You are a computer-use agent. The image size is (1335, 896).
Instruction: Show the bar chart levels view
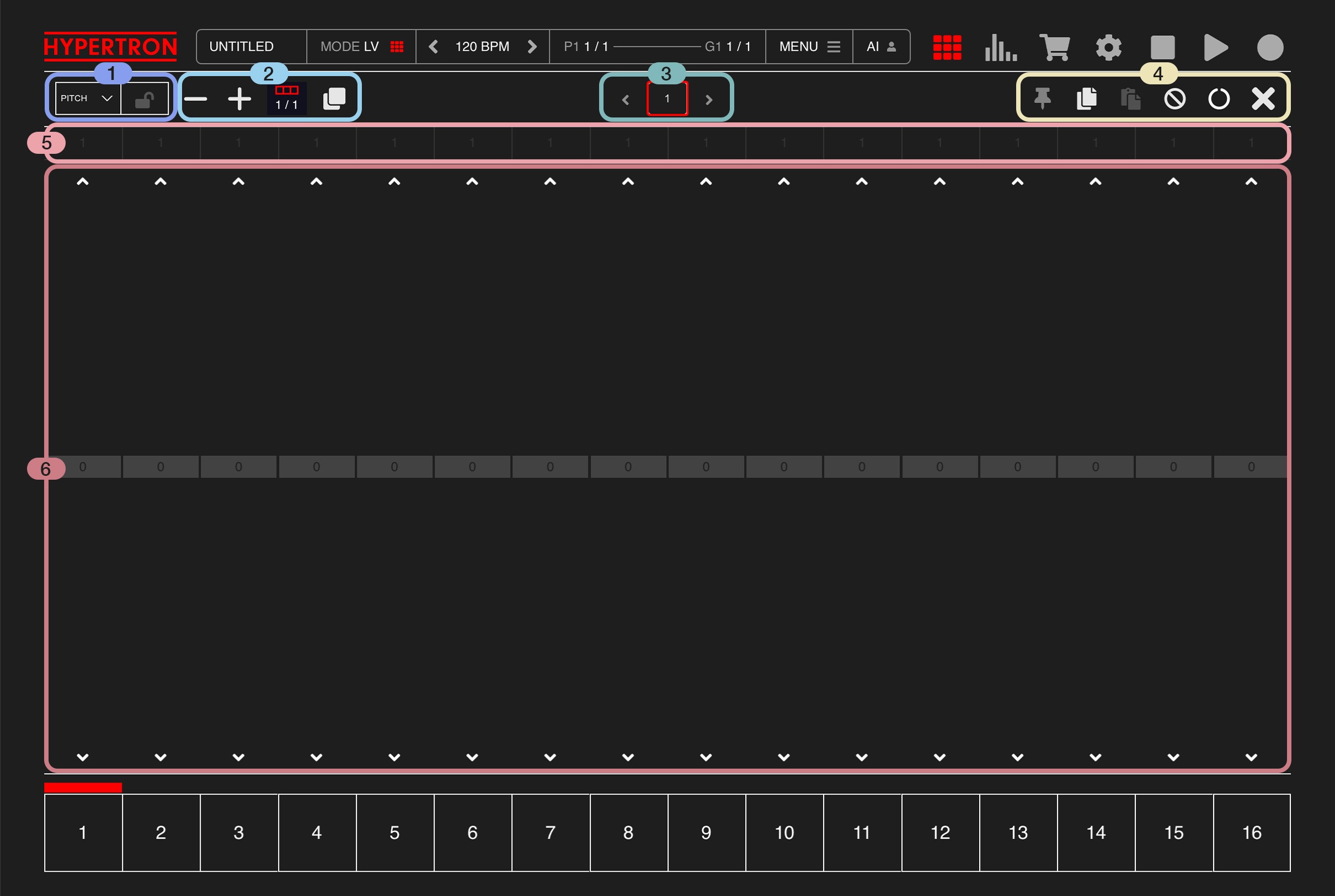coord(1001,47)
